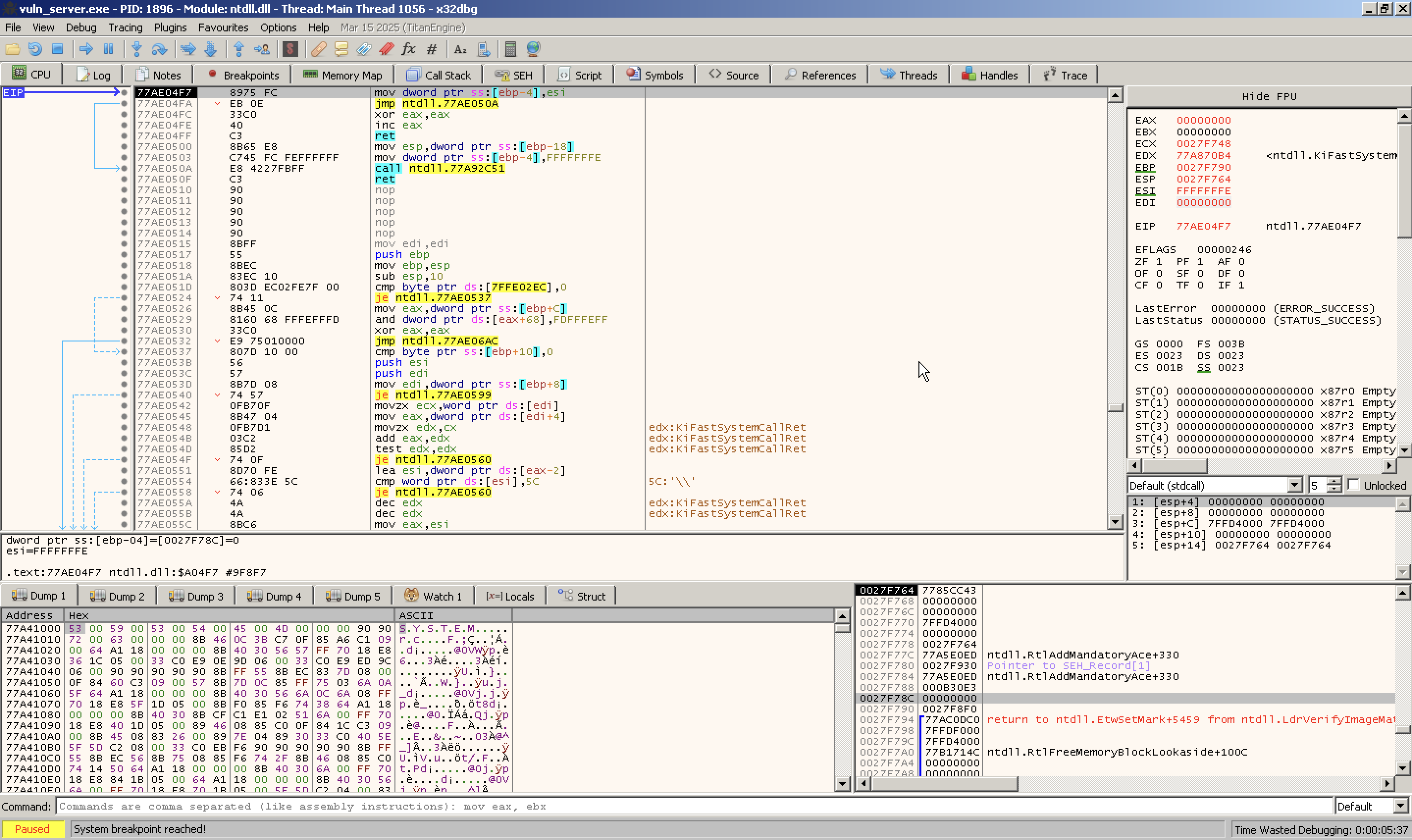Screen dimensions: 1412x840
Task: Toggle breakpoint bullet at 77AE0524
Action: (124, 298)
